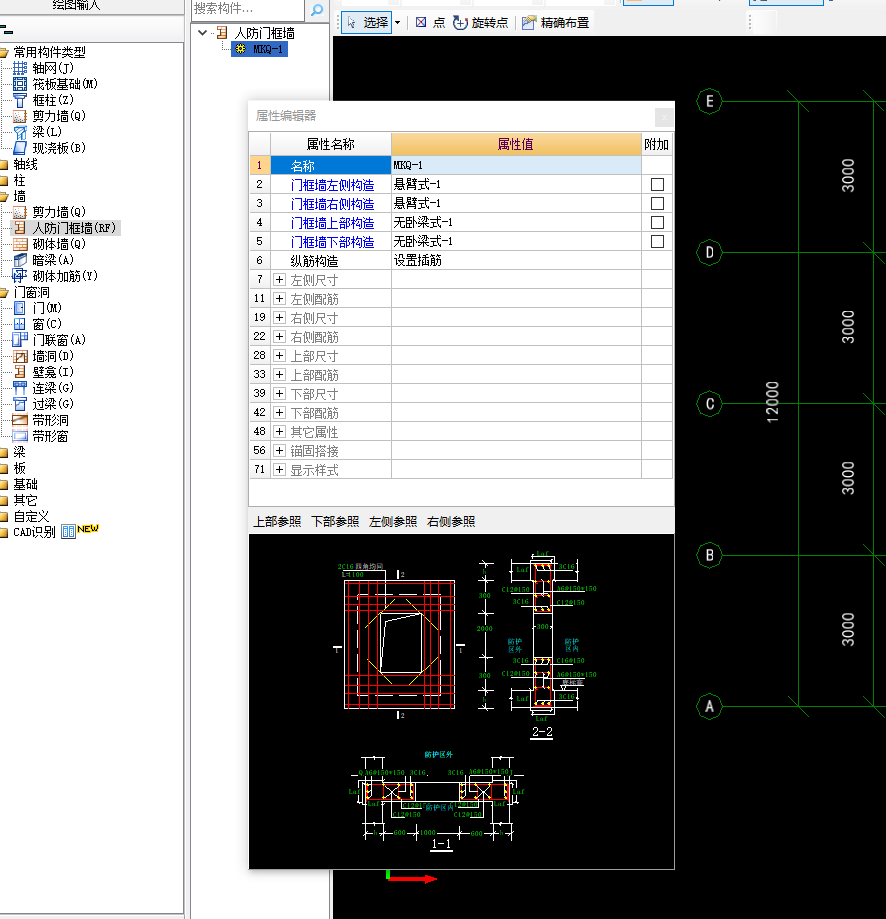The width and height of the screenshot is (886, 919).
Task: Check 附加 box for 门框墙下部构造
Action: coord(657,241)
